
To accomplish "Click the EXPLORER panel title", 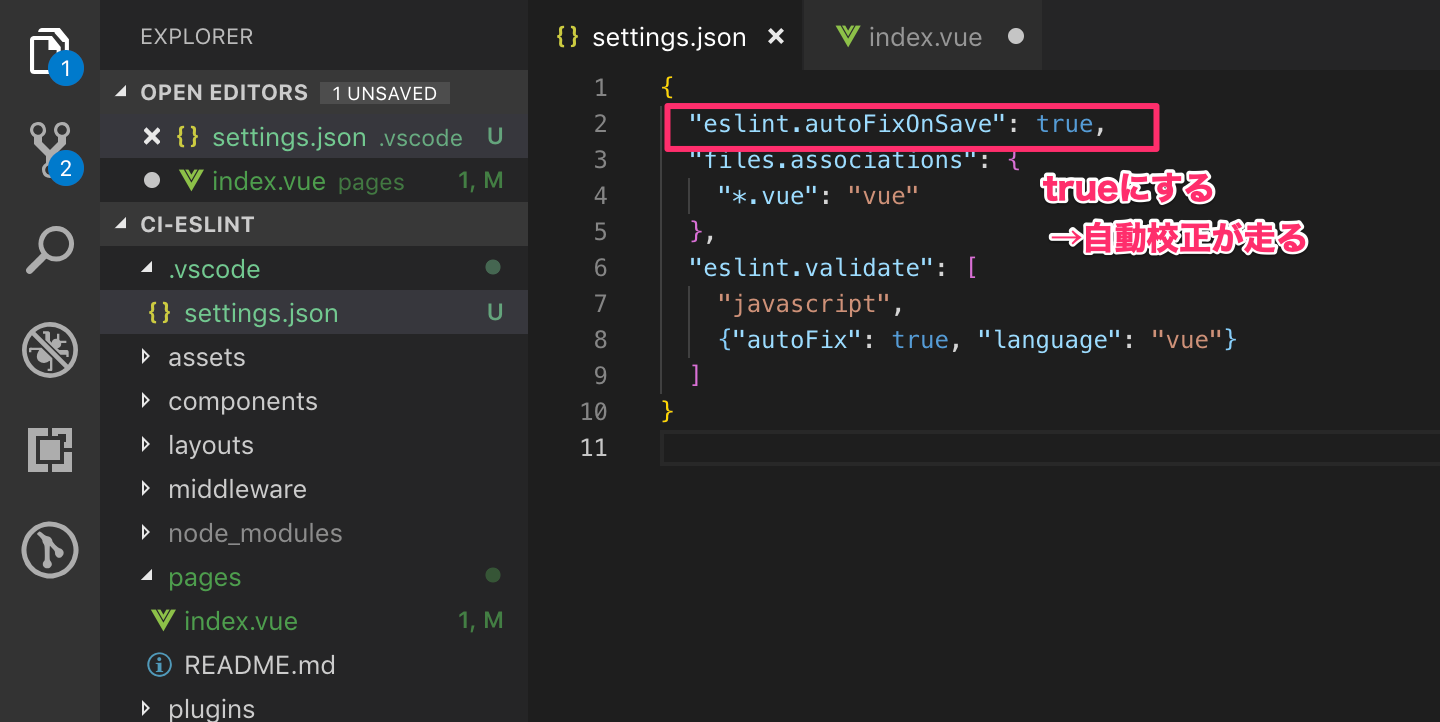I will 197,37.
